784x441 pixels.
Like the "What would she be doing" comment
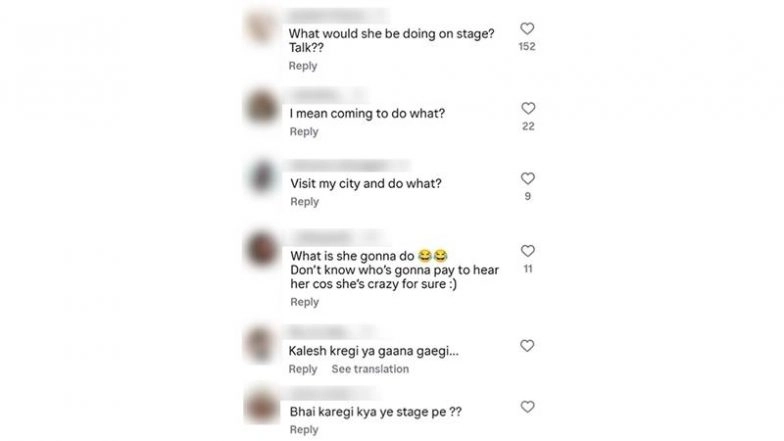(x=527, y=28)
